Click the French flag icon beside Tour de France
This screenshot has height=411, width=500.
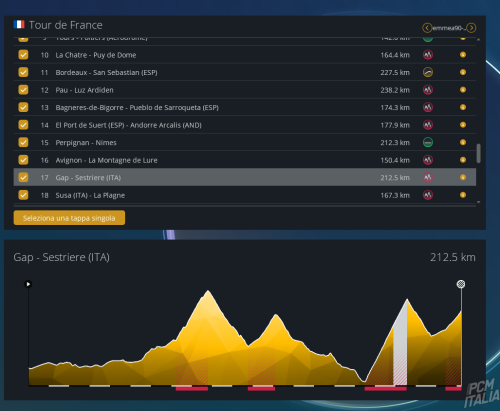[x=19, y=24]
